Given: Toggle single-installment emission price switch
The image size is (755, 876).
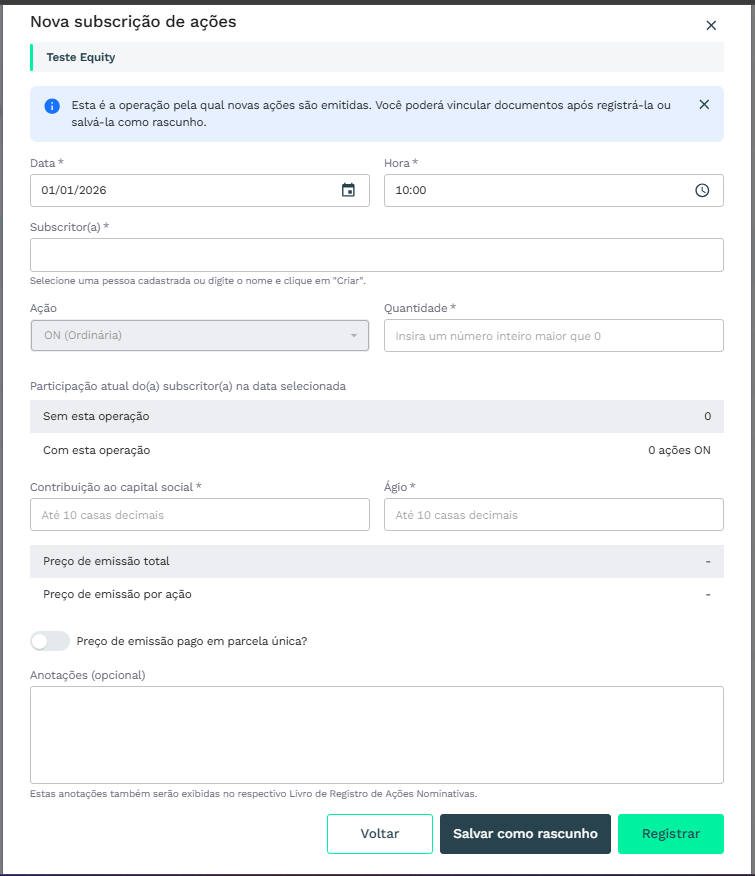Looking at the screenshot, I should pyautogui.click(x=50, y=641).
